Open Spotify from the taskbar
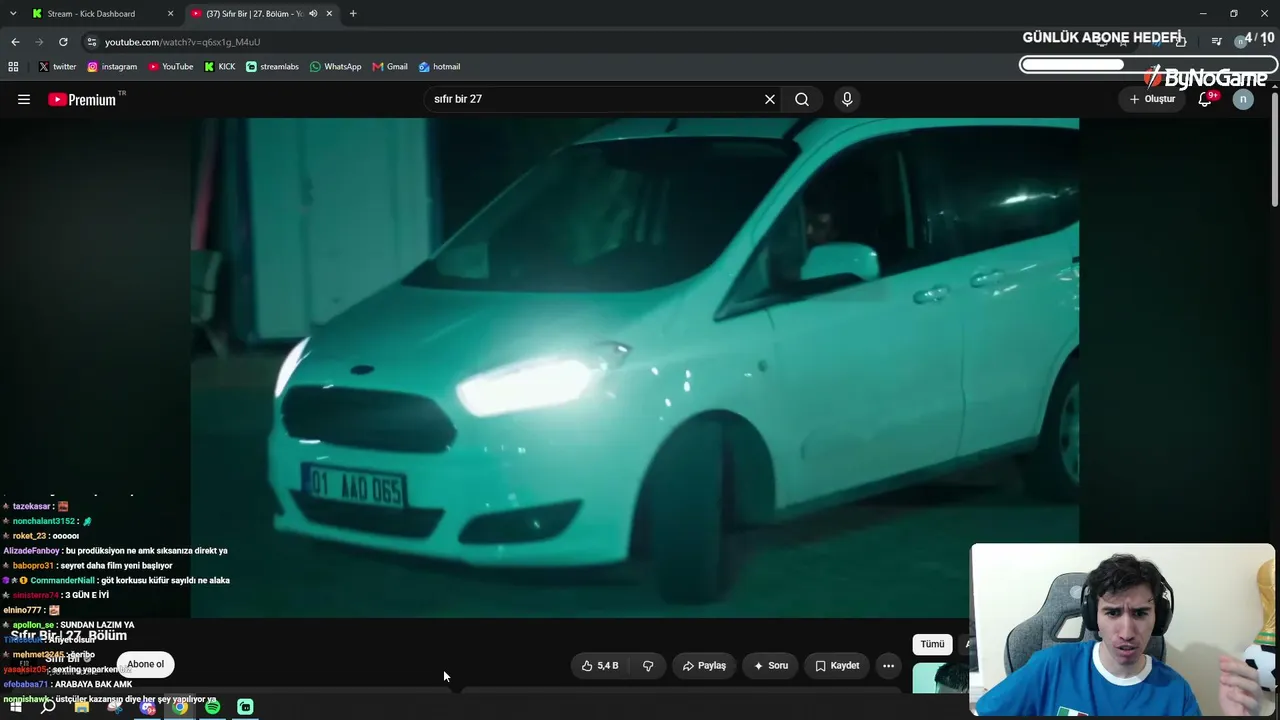Screen dimensions: 1280x720 [212, 707]
